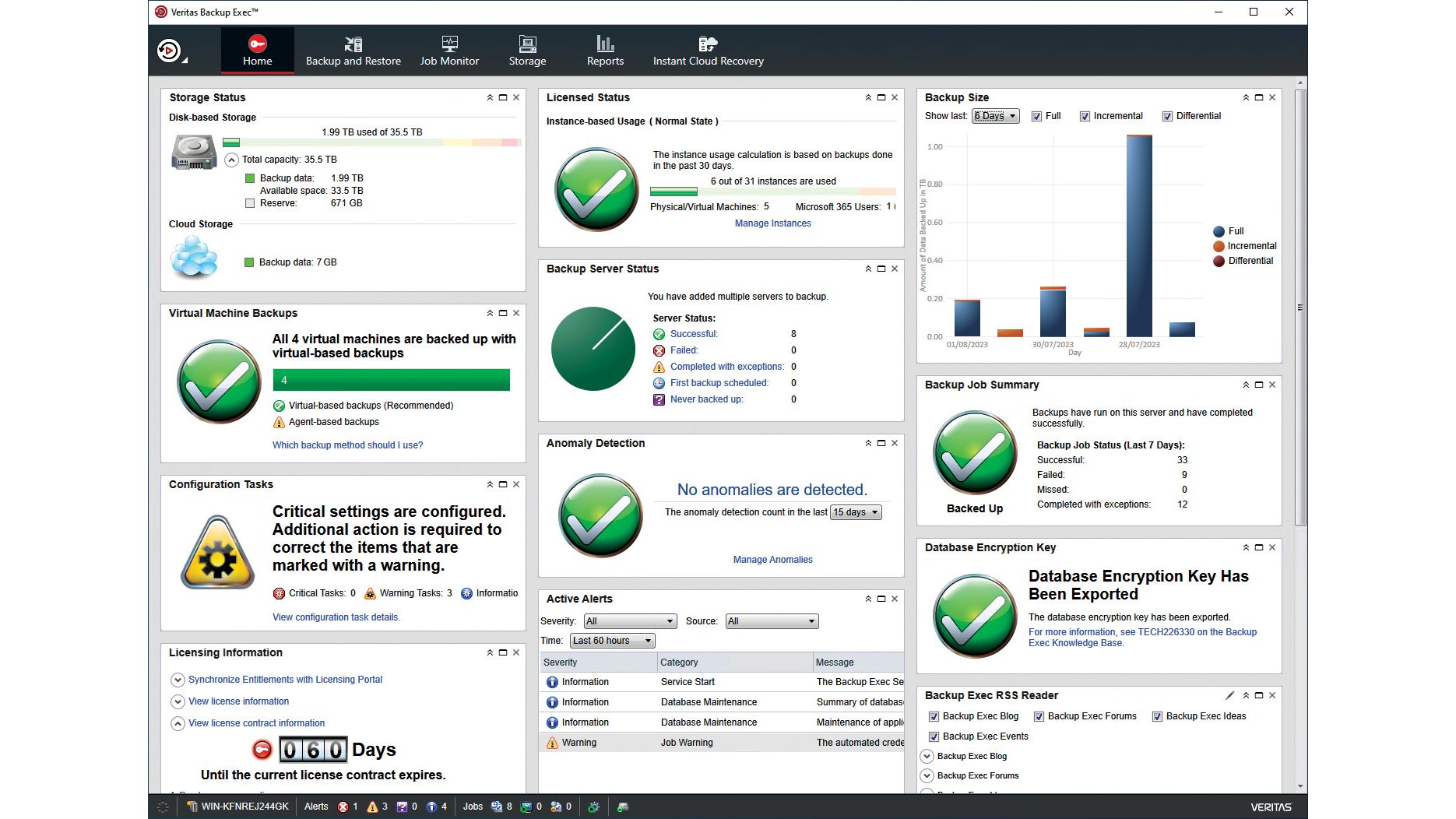Open the Manage Anomalies link
The width and height of the screenshot is (1456, 819).
coord(773,560)
